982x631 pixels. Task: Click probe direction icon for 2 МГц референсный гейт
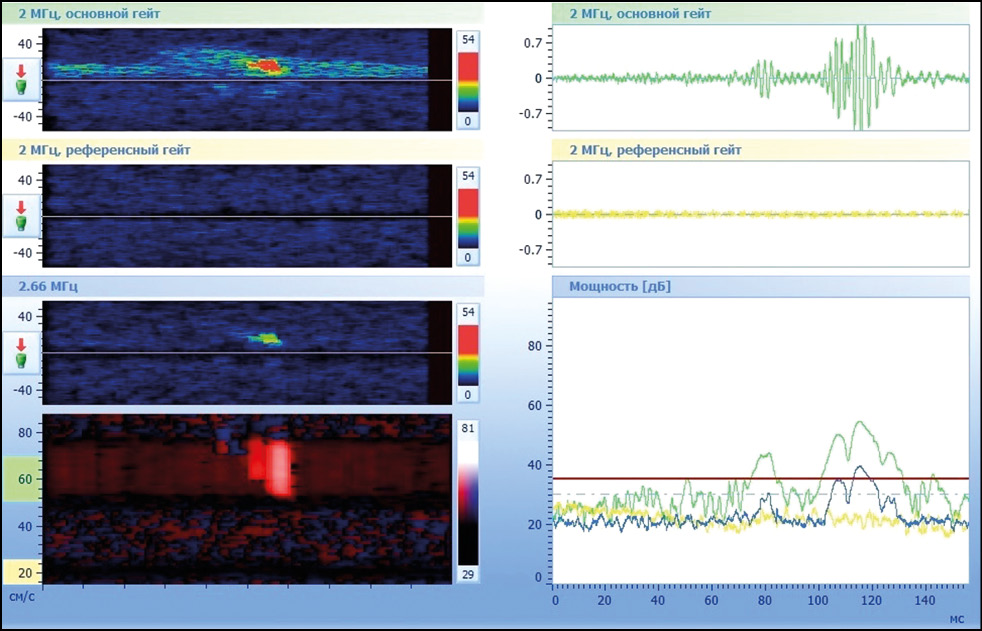coord(22,216)
